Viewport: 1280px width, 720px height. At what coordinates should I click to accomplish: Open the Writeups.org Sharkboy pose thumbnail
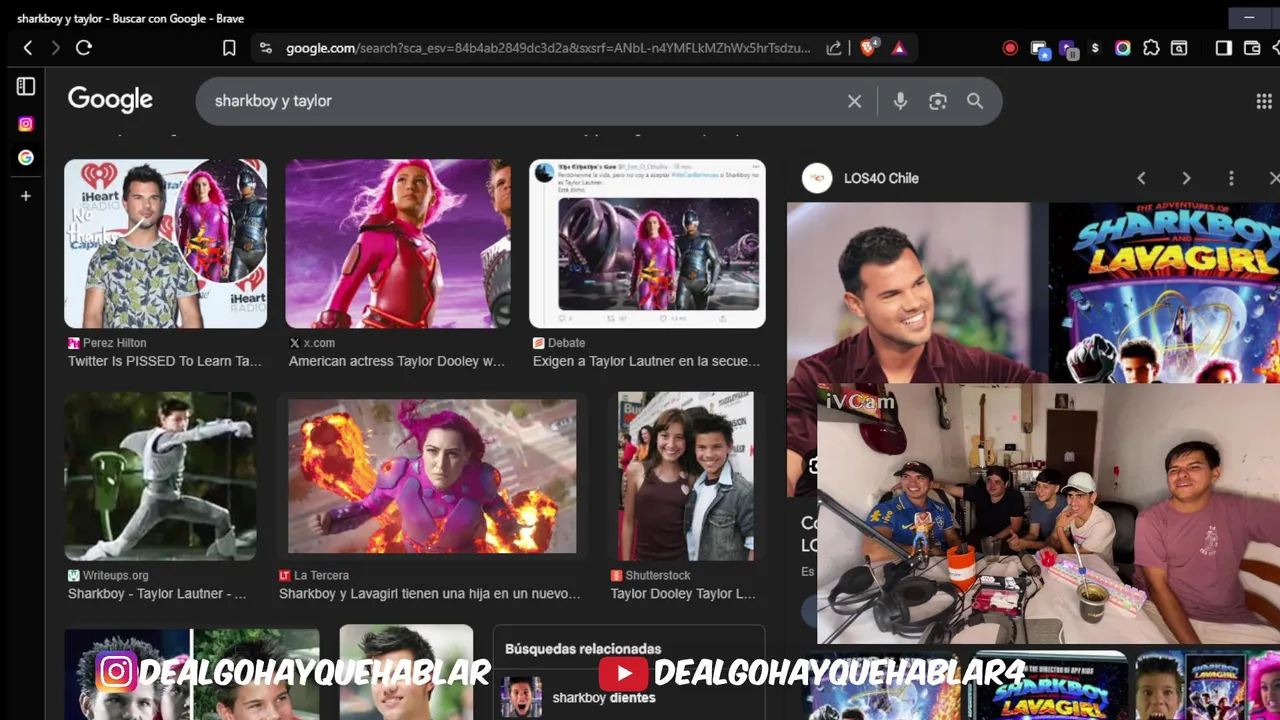160,476
